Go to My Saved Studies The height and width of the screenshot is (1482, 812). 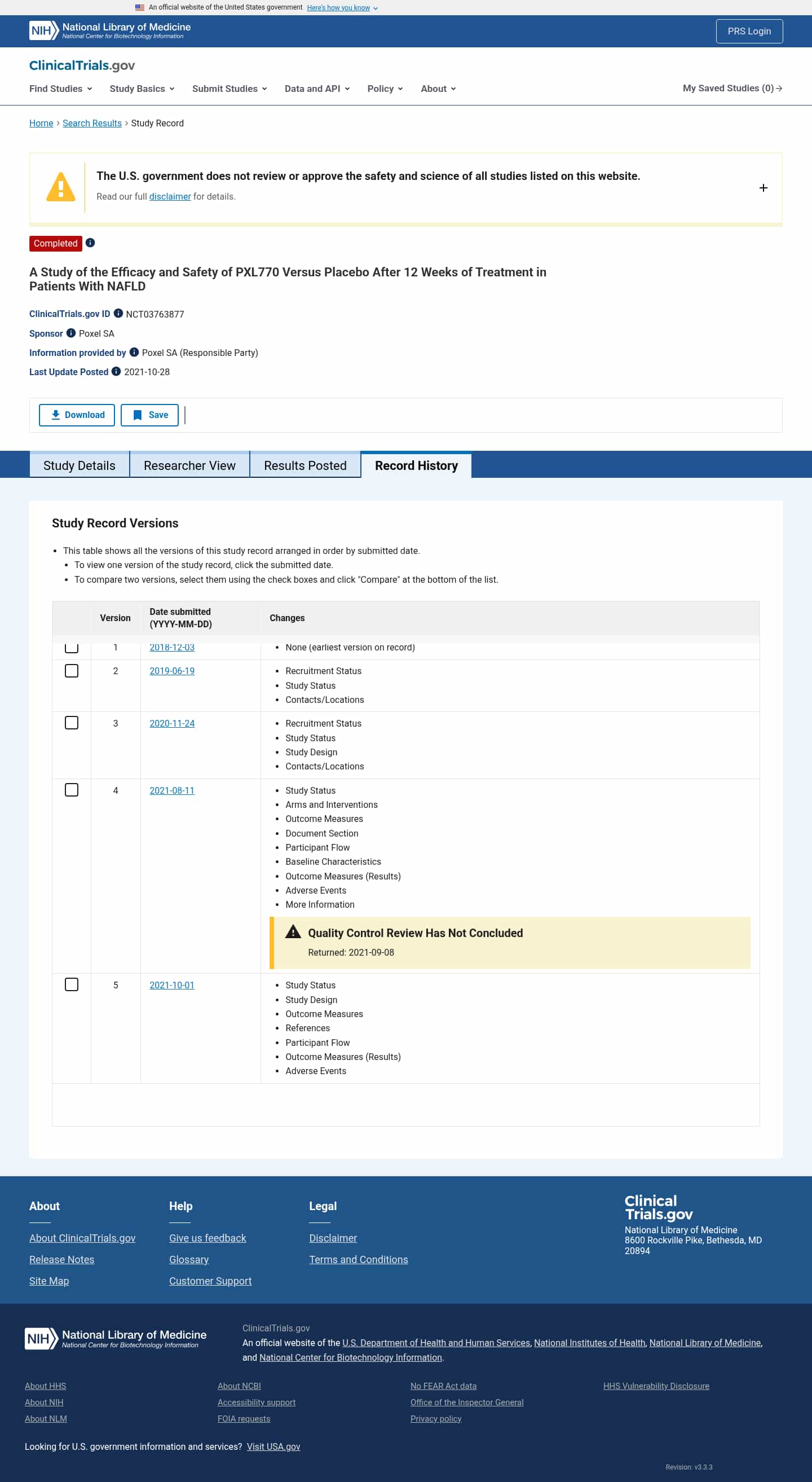pos(731,88)
